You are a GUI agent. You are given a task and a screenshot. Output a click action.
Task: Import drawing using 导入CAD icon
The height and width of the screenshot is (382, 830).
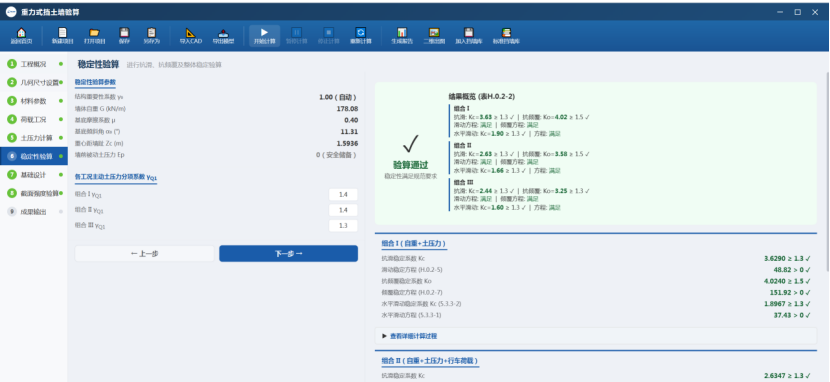(191, 32)
